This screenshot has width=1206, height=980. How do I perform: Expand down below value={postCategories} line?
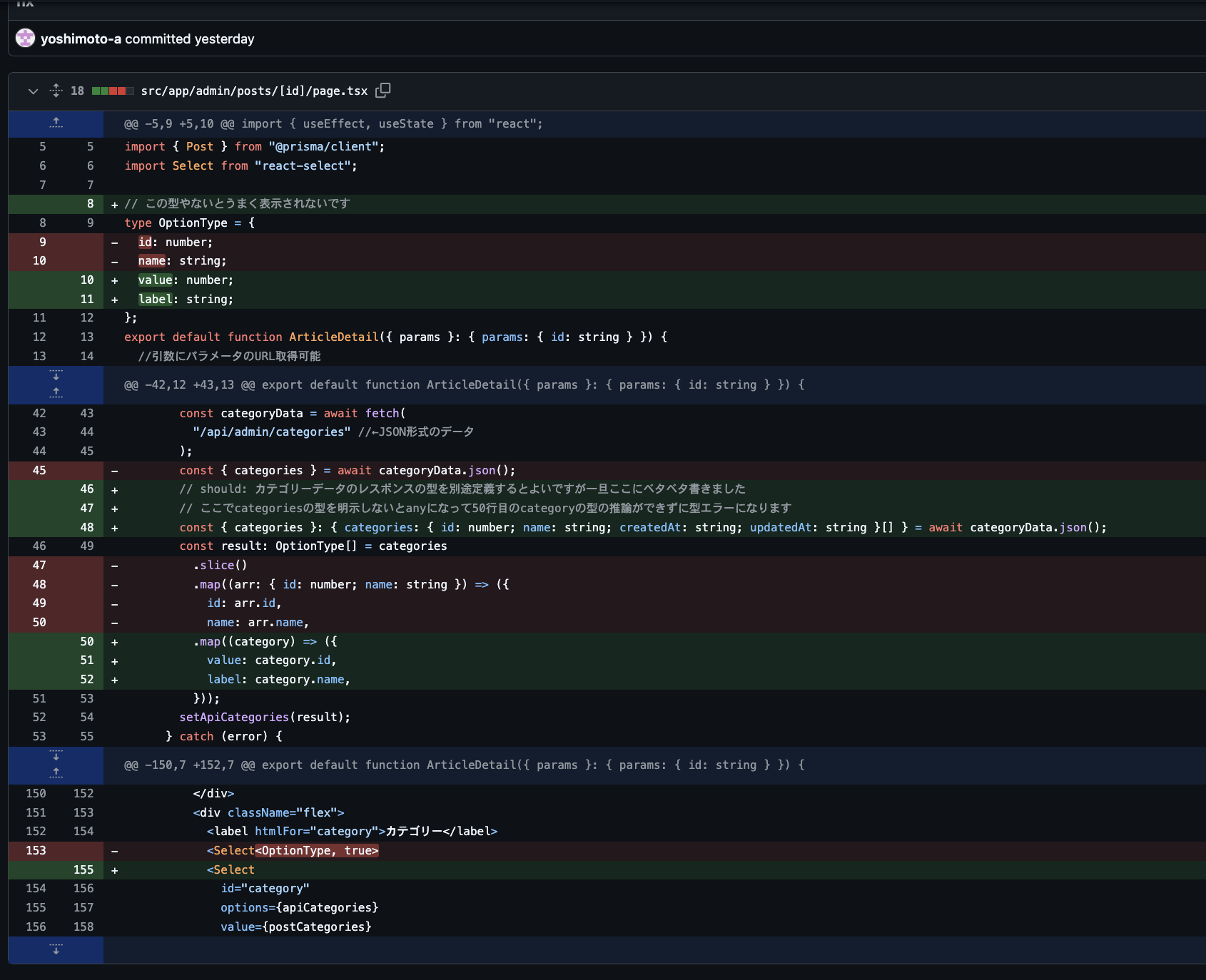tap(56, 950)
